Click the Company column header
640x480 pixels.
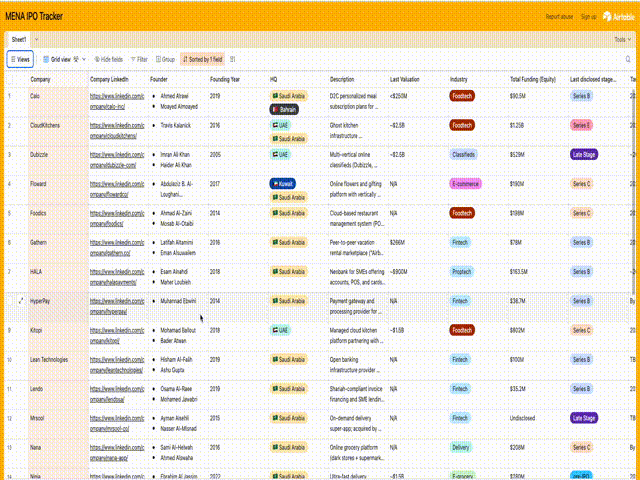point(58,80)
